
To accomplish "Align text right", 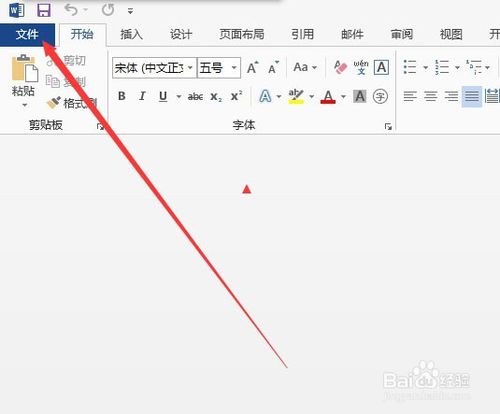I will [451, 97].
